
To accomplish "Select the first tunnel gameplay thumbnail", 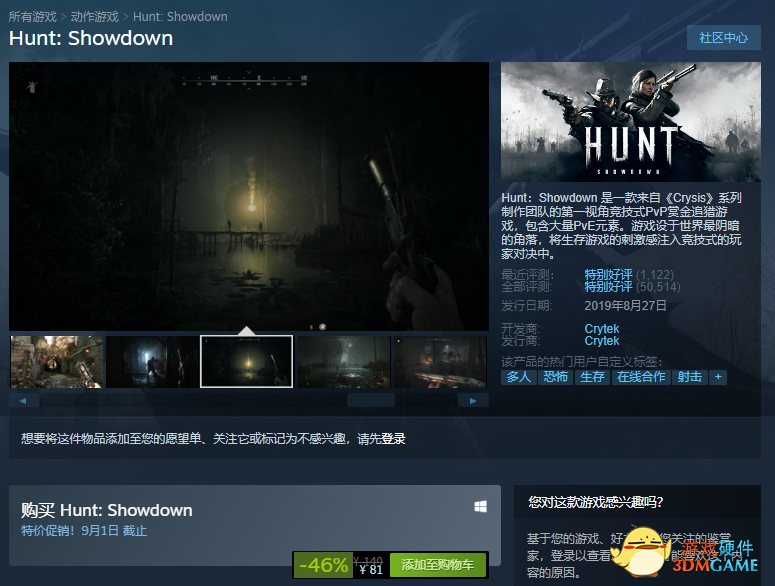I will coord(57,362).
